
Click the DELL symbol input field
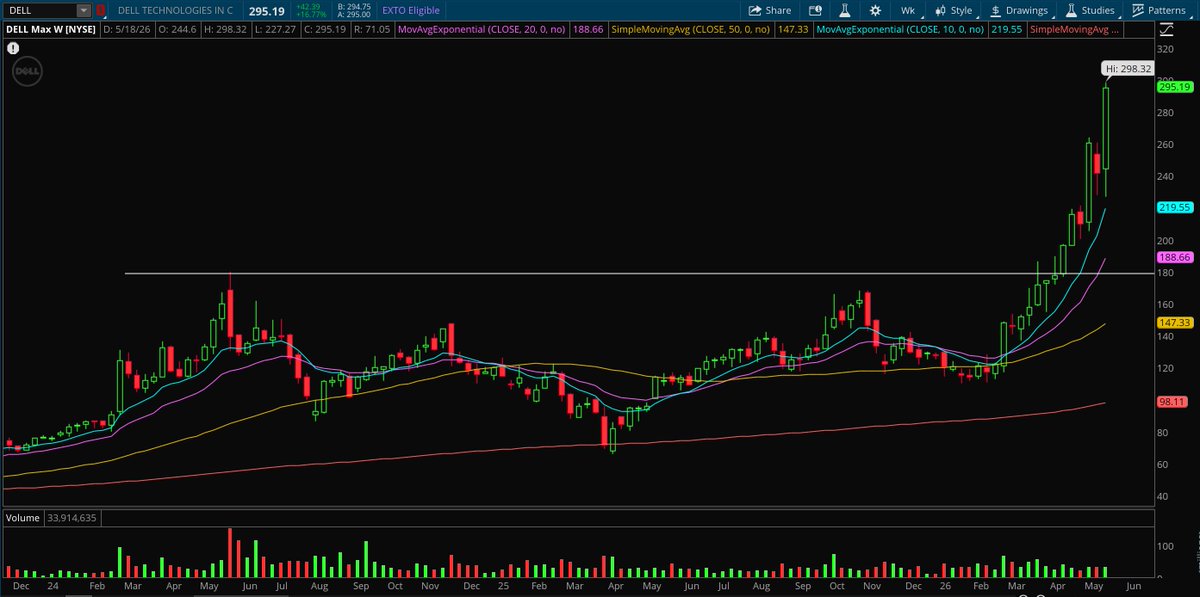point(40,10)
